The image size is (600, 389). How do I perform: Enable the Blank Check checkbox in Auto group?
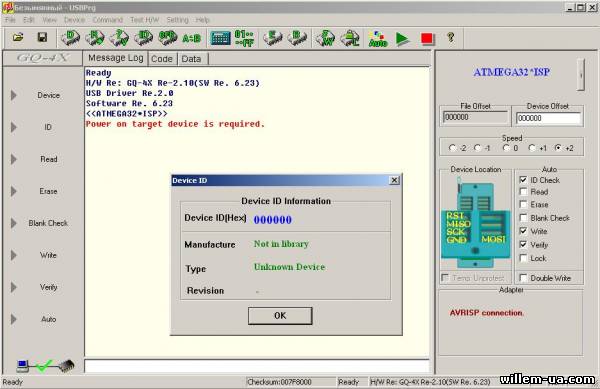coord(523,218)
